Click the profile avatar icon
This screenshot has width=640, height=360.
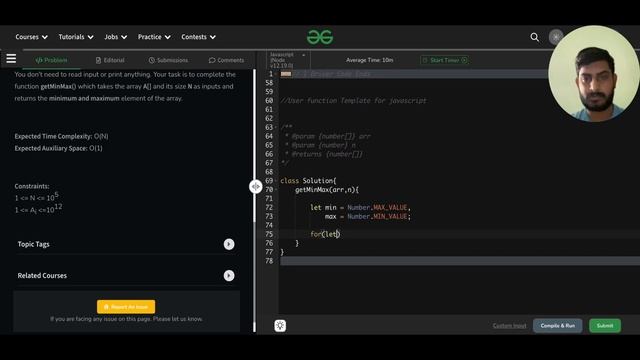[555, 37]
